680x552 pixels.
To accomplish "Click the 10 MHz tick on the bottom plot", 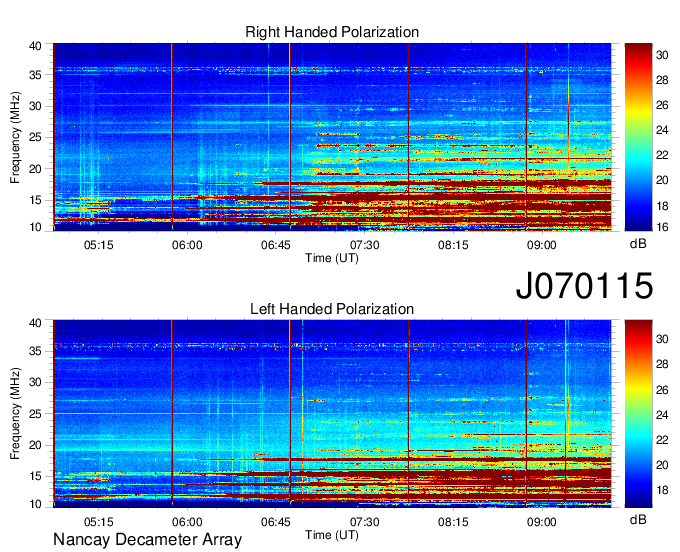I will (x=35, y=504).
